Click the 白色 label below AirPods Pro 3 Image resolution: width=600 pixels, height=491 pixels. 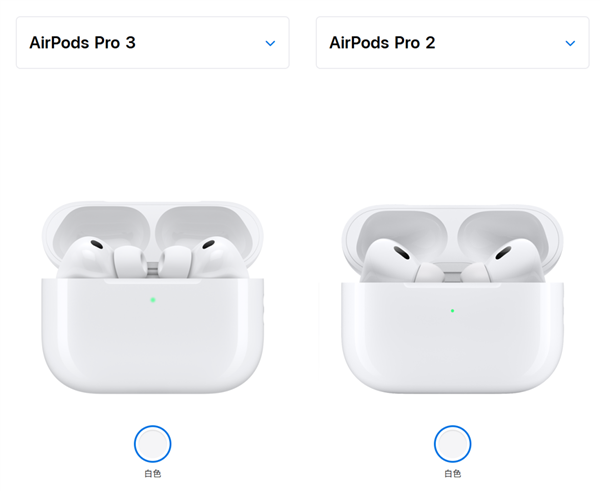(152, 474)
